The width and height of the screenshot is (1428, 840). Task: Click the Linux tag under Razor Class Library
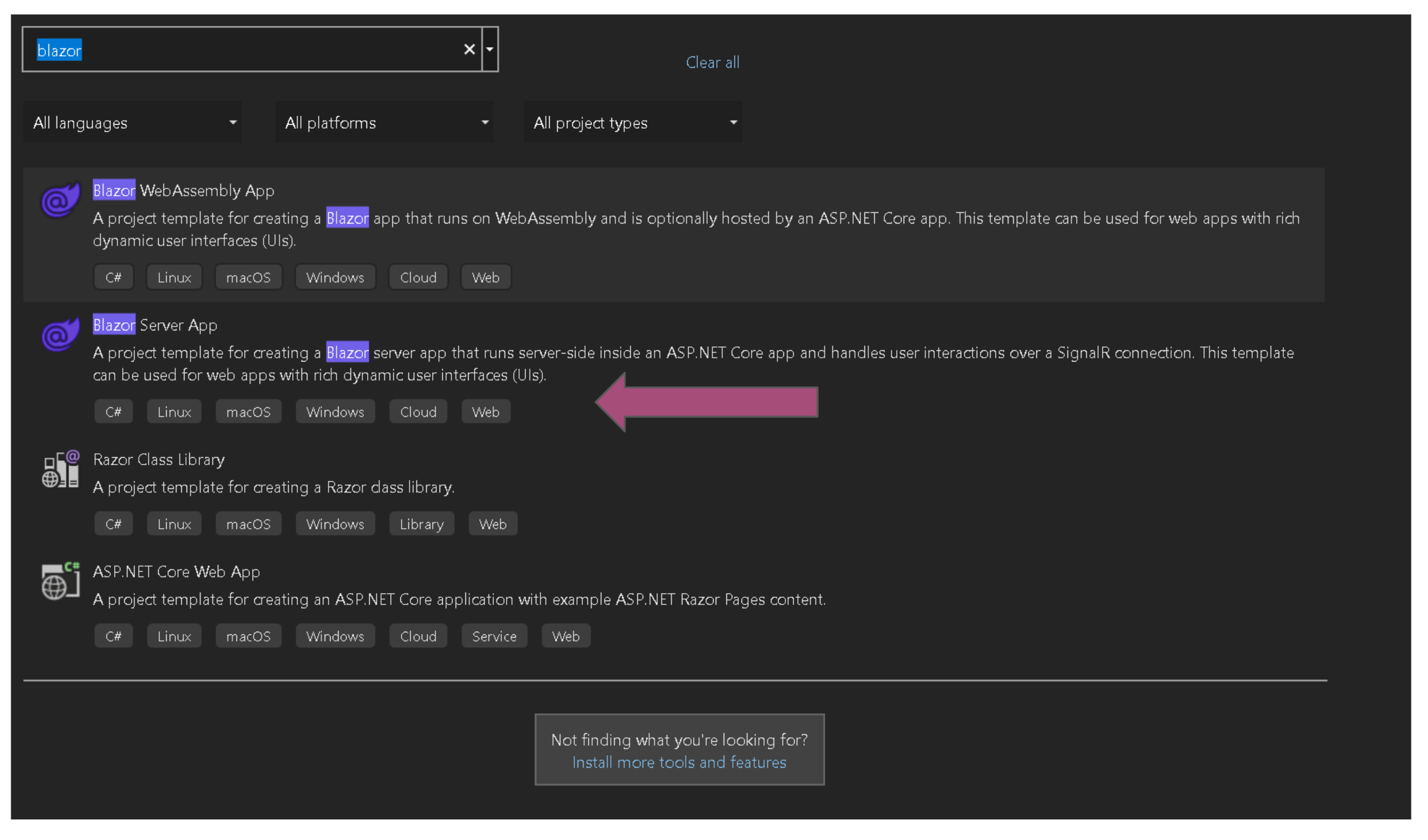[x=174, y=524]
